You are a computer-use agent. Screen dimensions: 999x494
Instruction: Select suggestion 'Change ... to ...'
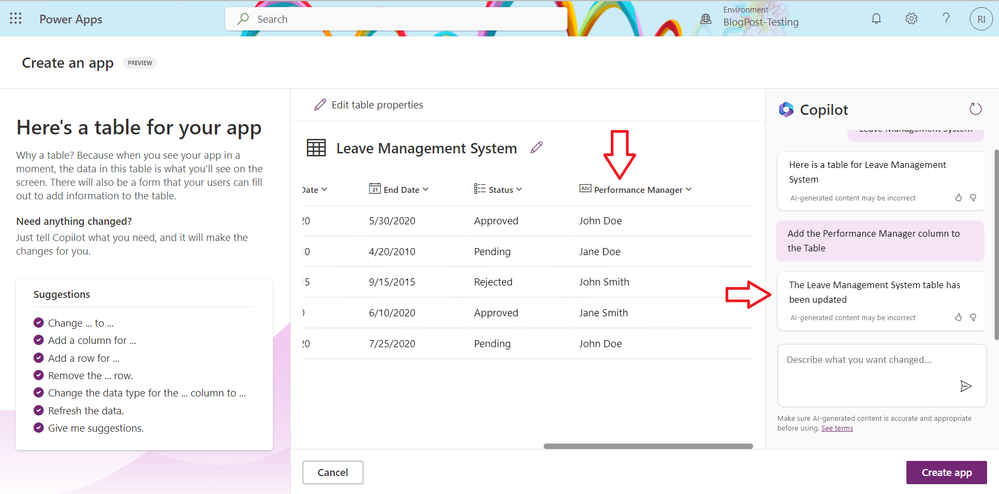[x=81, y=323]
